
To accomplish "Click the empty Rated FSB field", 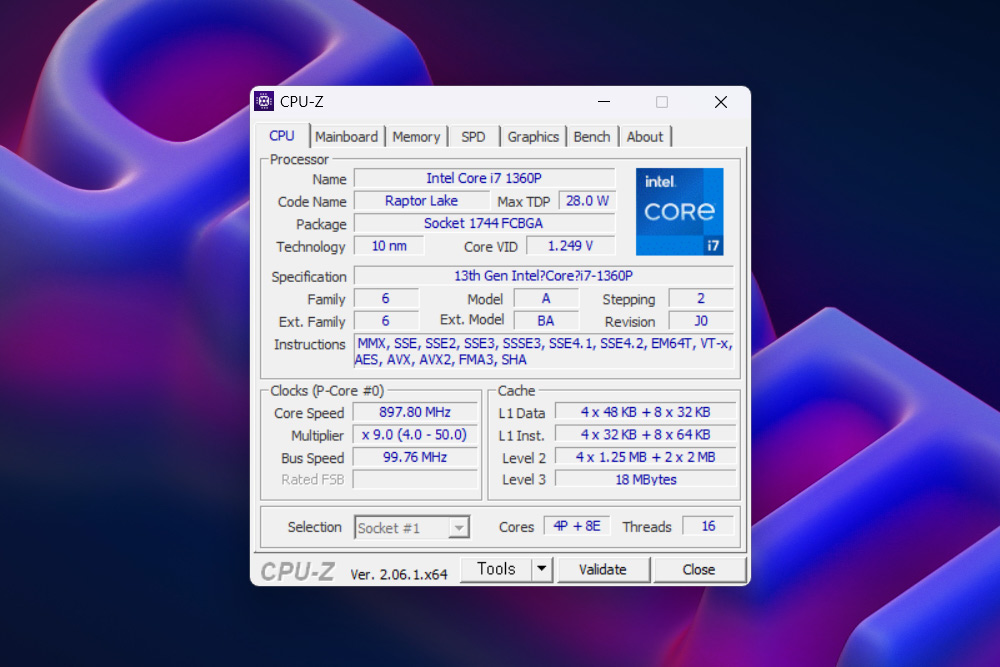I will coord(415,480).
